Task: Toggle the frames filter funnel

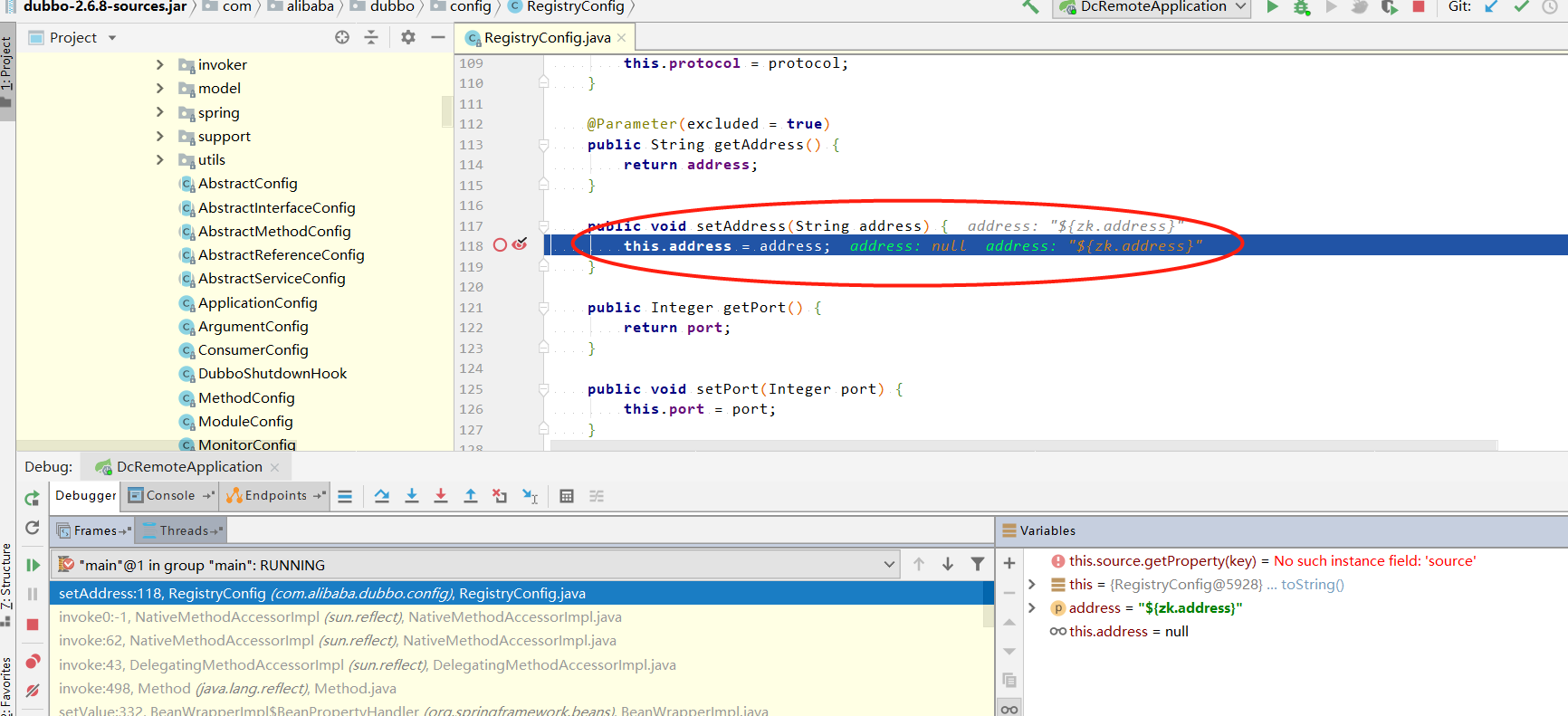Action: click(x=978, y=564)
